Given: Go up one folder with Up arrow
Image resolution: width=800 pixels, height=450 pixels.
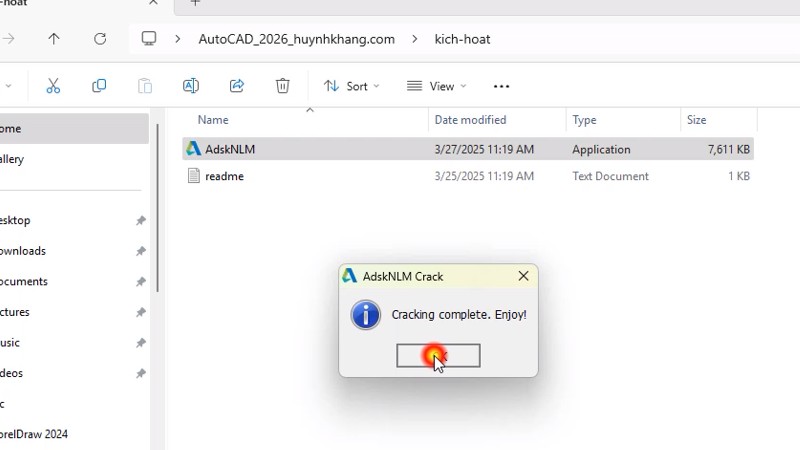Looking at the screenshot, I should tap(54, 39).
